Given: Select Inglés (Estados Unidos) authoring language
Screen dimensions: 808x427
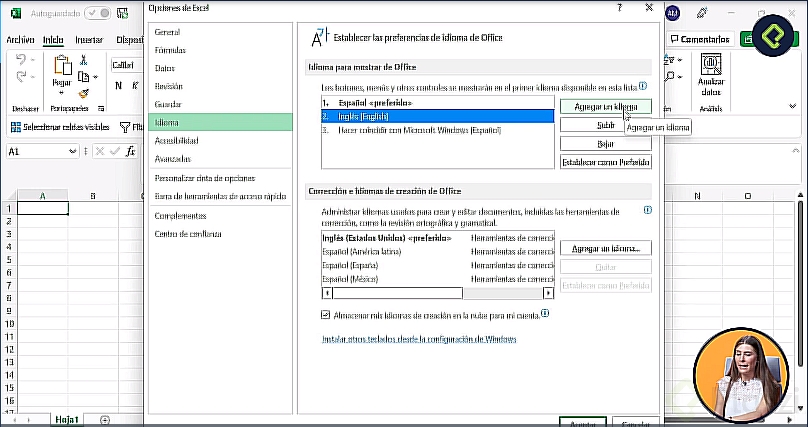Looking at the screenshot, I should 437,238.
